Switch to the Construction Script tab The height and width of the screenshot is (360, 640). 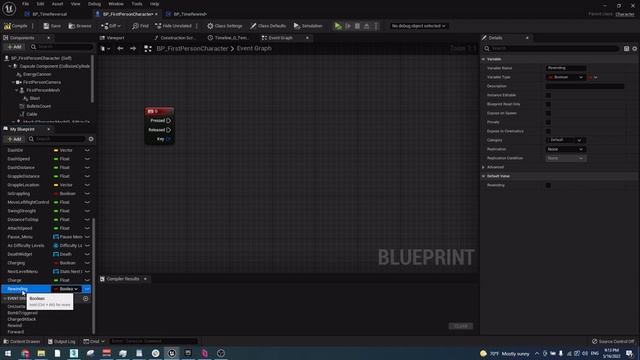[x=175, y=38]
